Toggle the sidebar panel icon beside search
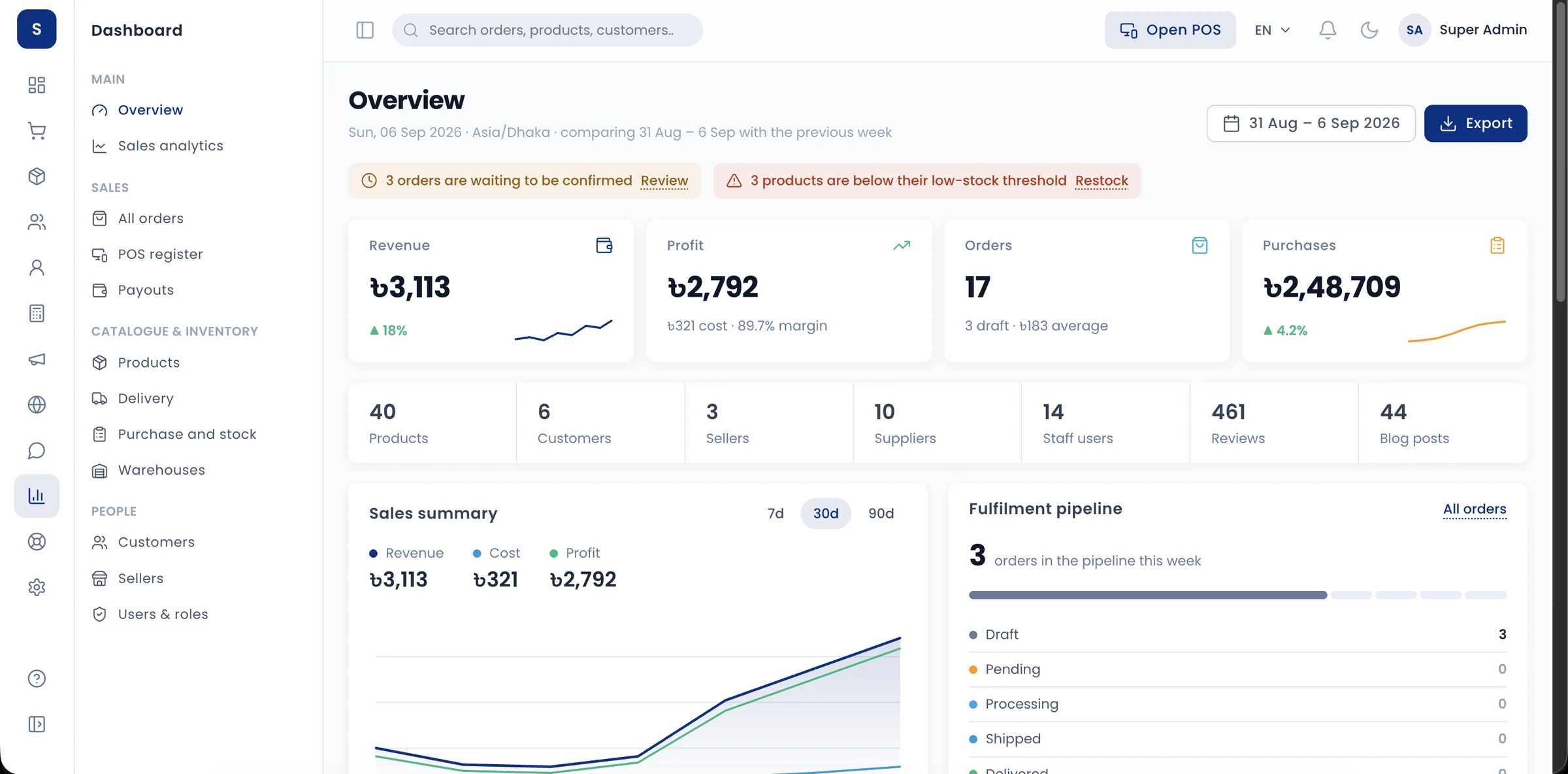 tap(365, 30)
